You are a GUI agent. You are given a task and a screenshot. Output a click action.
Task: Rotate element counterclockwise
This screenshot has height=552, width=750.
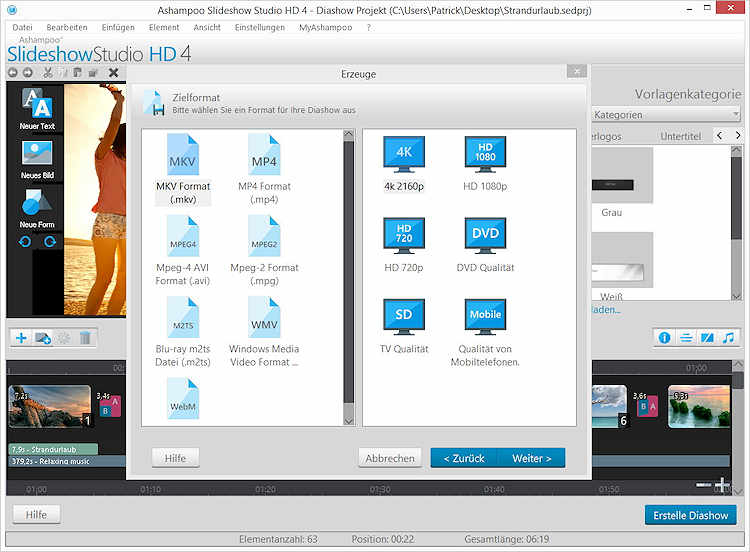25,242
